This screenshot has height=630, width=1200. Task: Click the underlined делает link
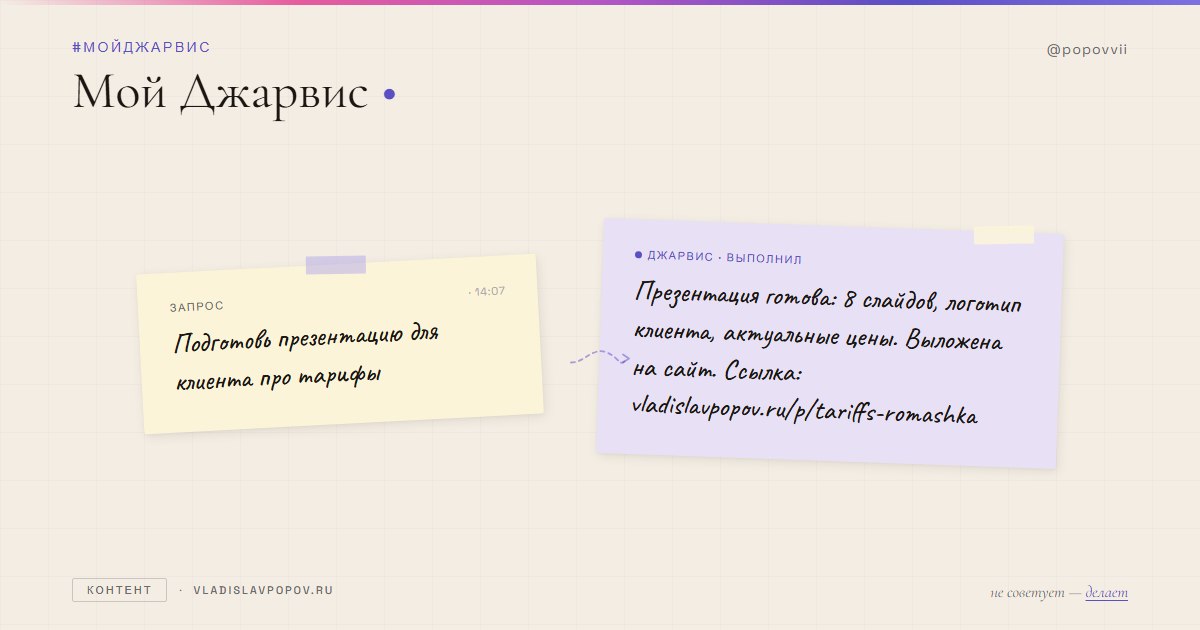pyautogui.click(x=1106, y=593)
